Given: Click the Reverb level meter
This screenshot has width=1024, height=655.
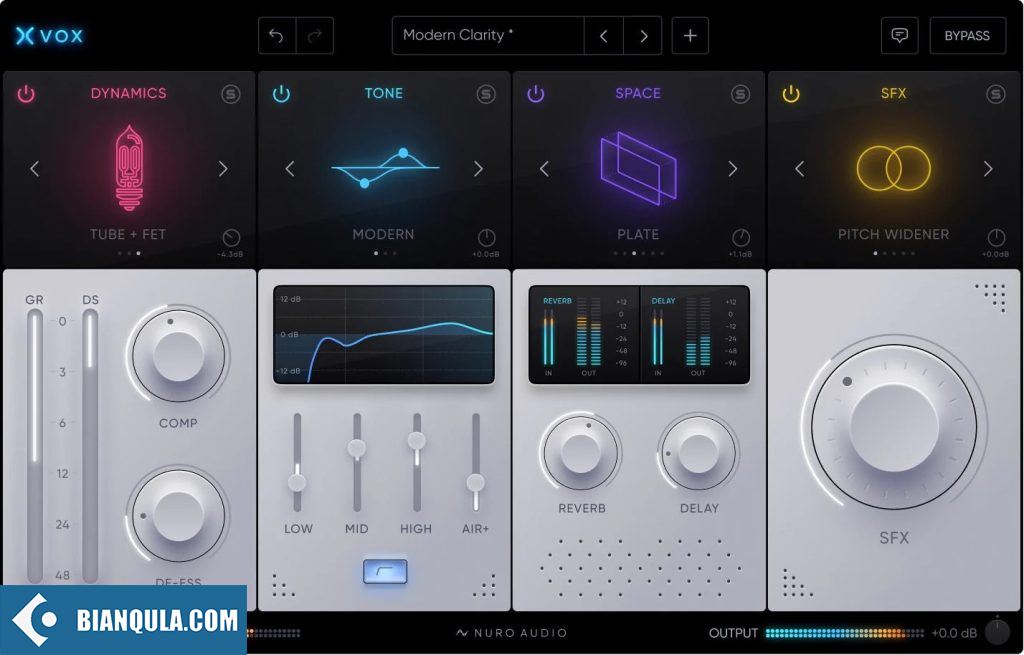Looking at the screenshot, I should [x=584, y=334].
